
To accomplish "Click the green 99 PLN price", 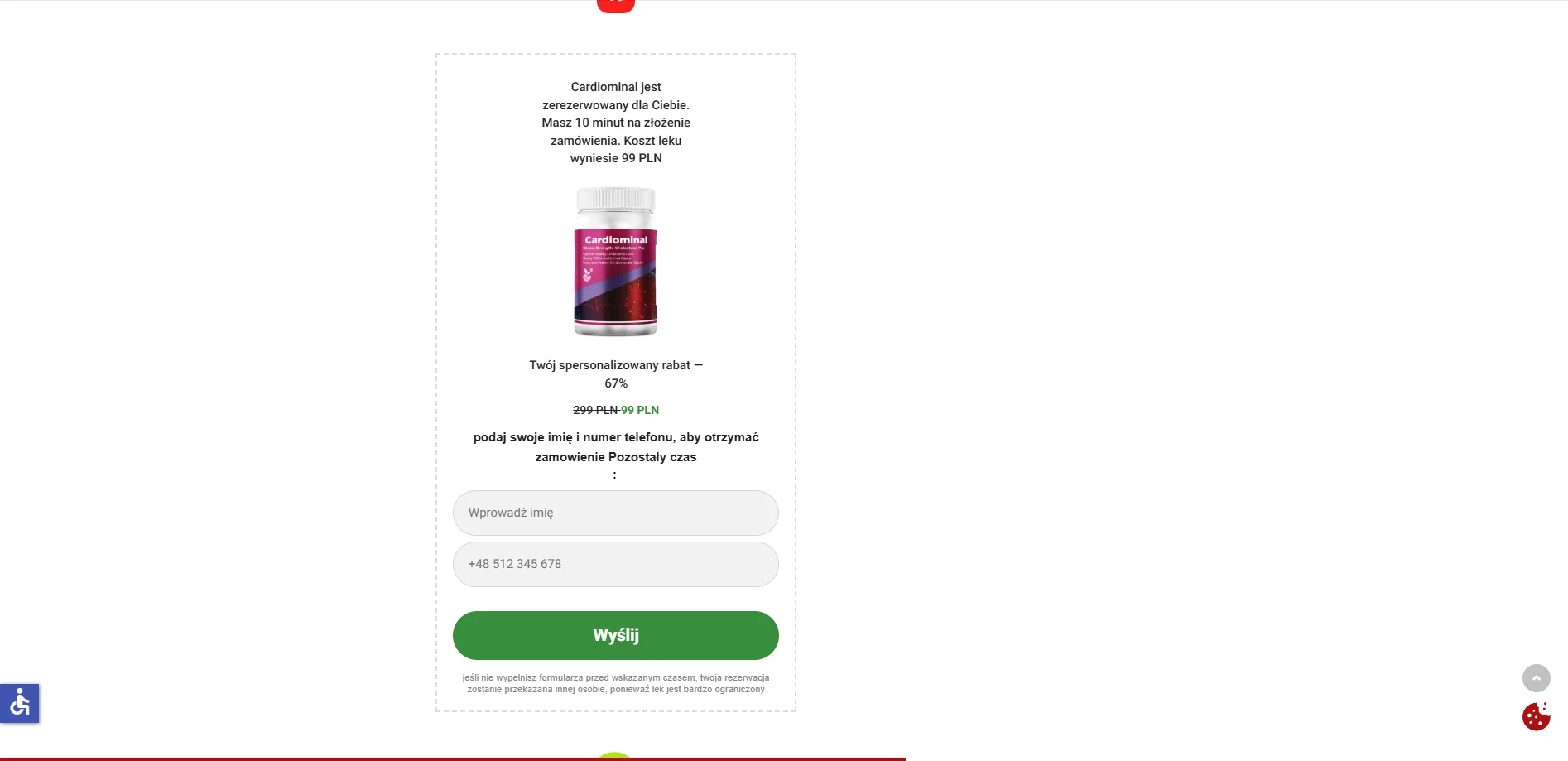I will 640,410.
